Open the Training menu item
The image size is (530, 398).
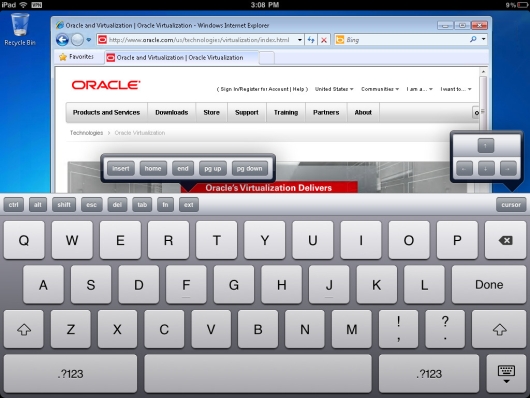(x=286, y=112)
